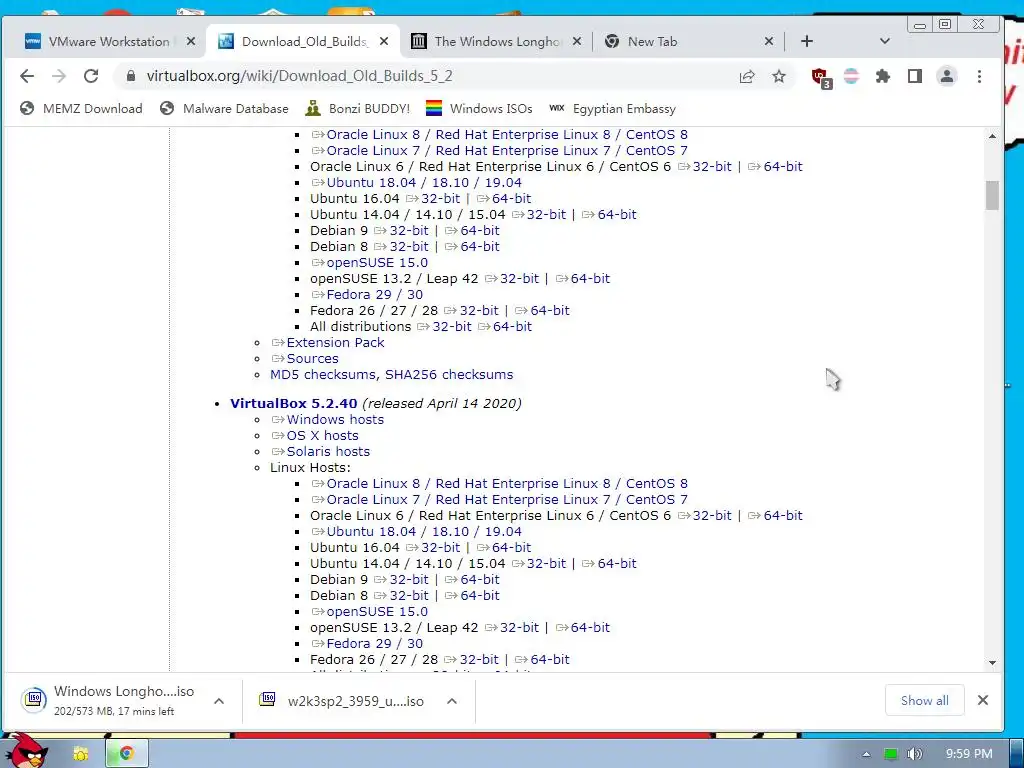Click the green tray status icon
The height and width of the screenshot is (768, 1024).
coord(890,754)
